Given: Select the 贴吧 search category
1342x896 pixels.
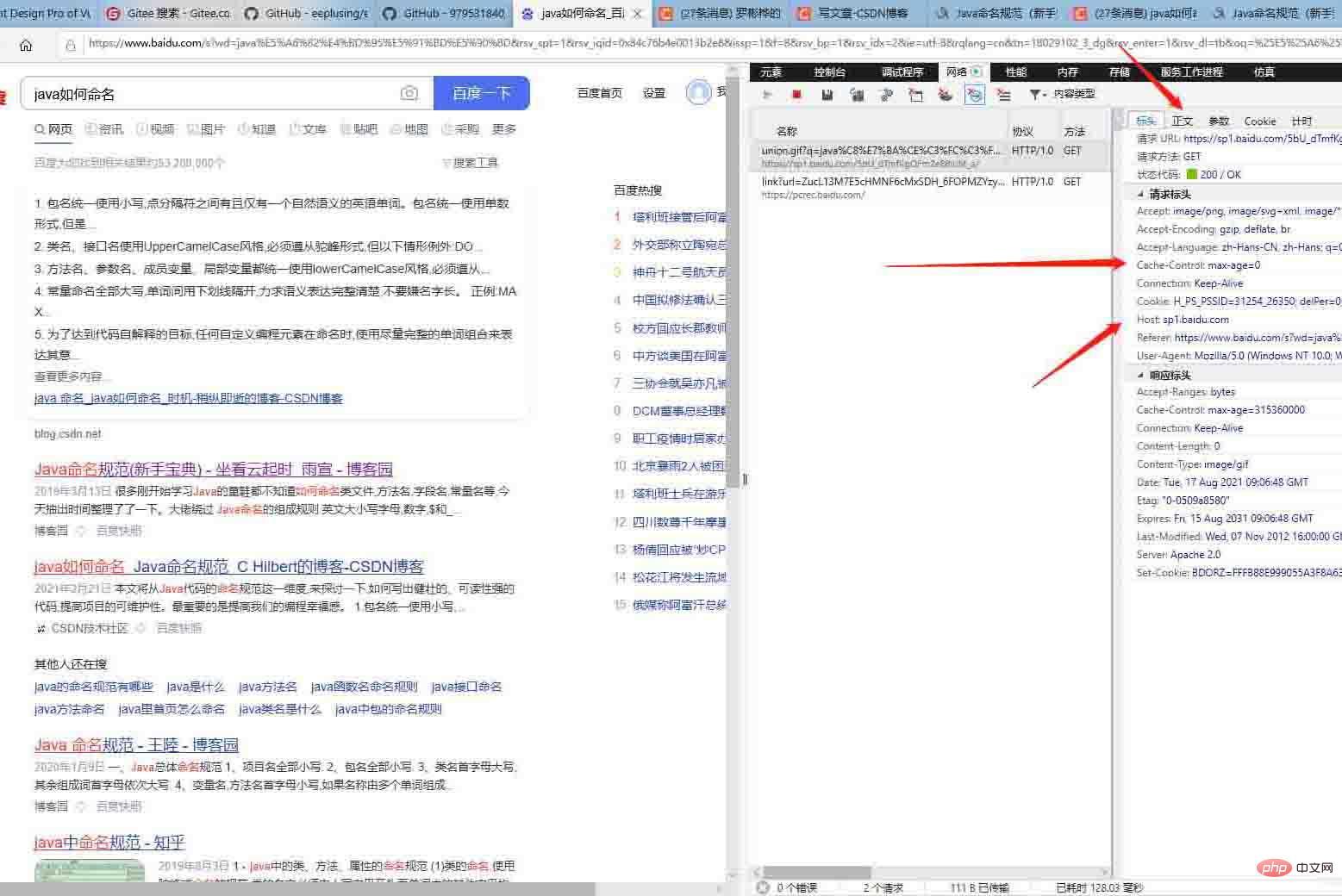Looking at the screenshot, I should (x=359, y=129).
